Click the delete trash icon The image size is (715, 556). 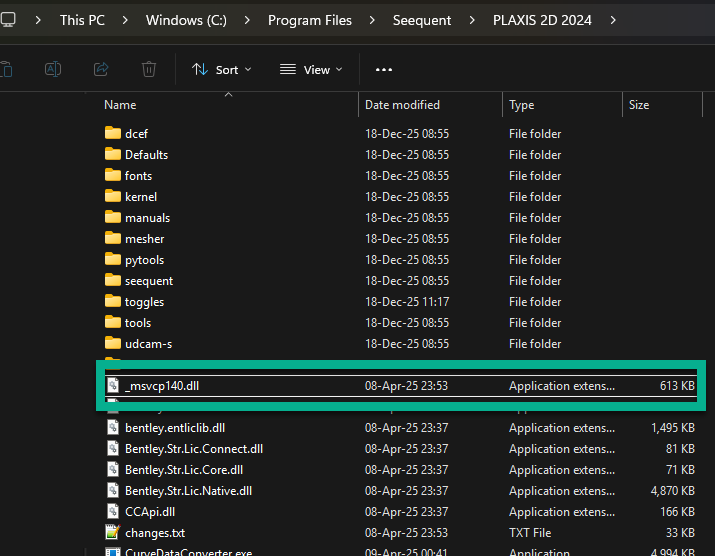click(x=149, y=69)
